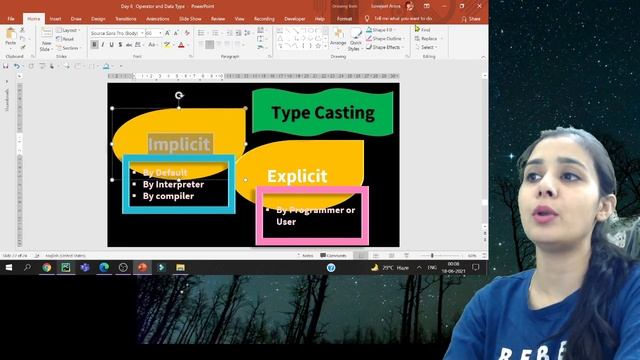Open the Section dropdown

tap(68, 48)
